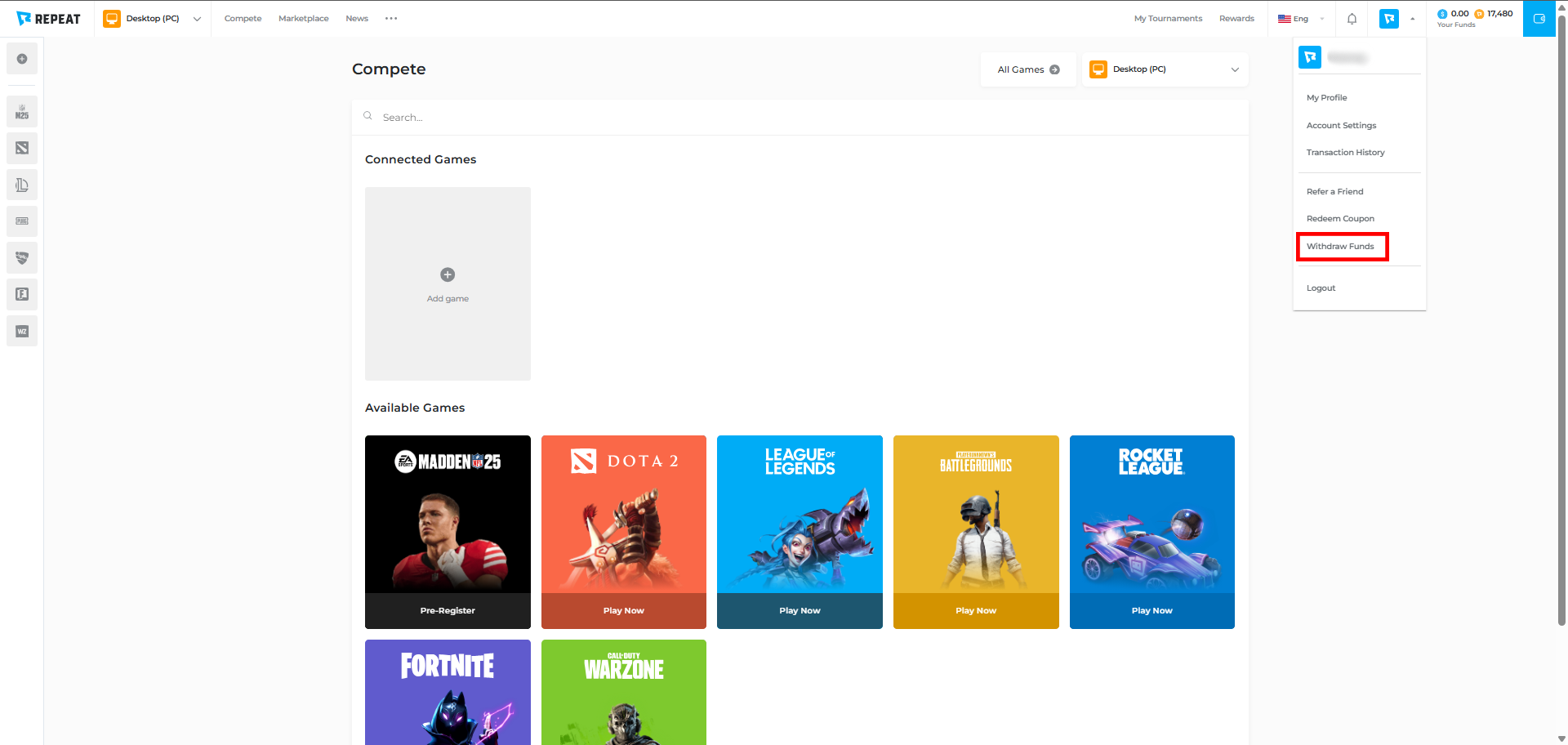Open the three-dots more menu
Image resolution: width=1568 pixels, height=745 pixels.
(x=391, y=19)
